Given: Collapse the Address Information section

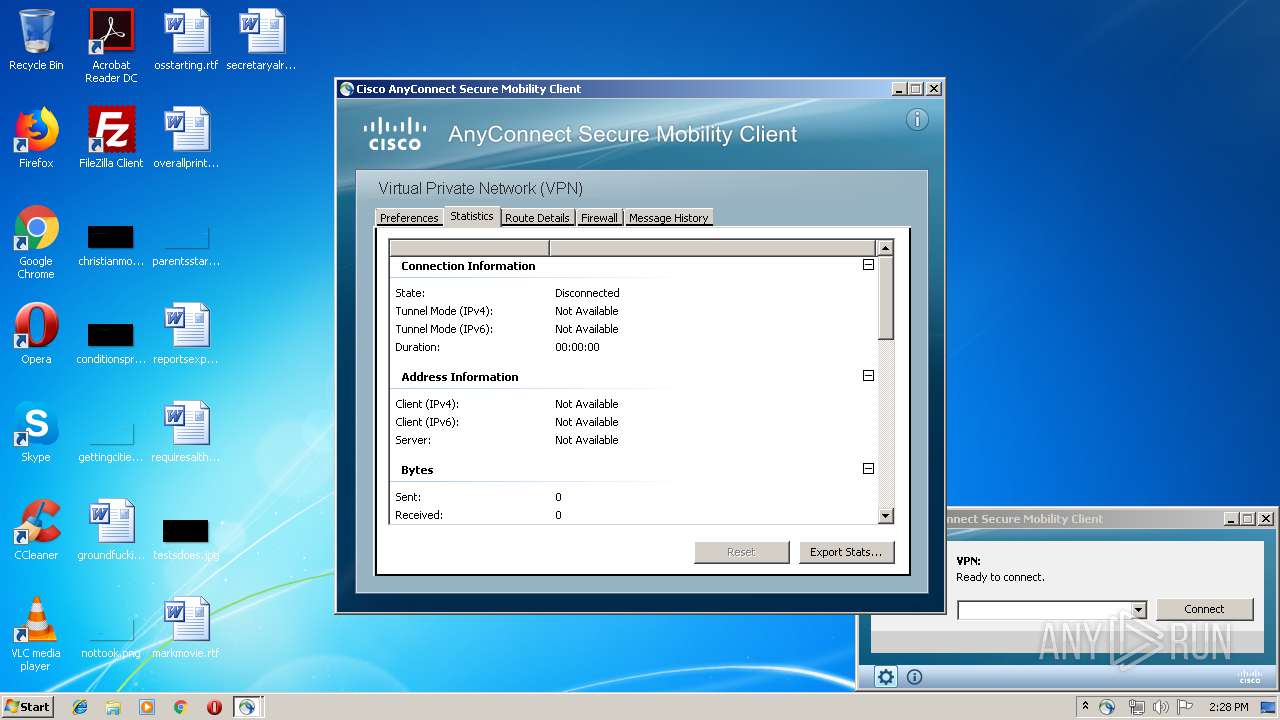Looking at the screenshot, I should (x=868, y=376).
